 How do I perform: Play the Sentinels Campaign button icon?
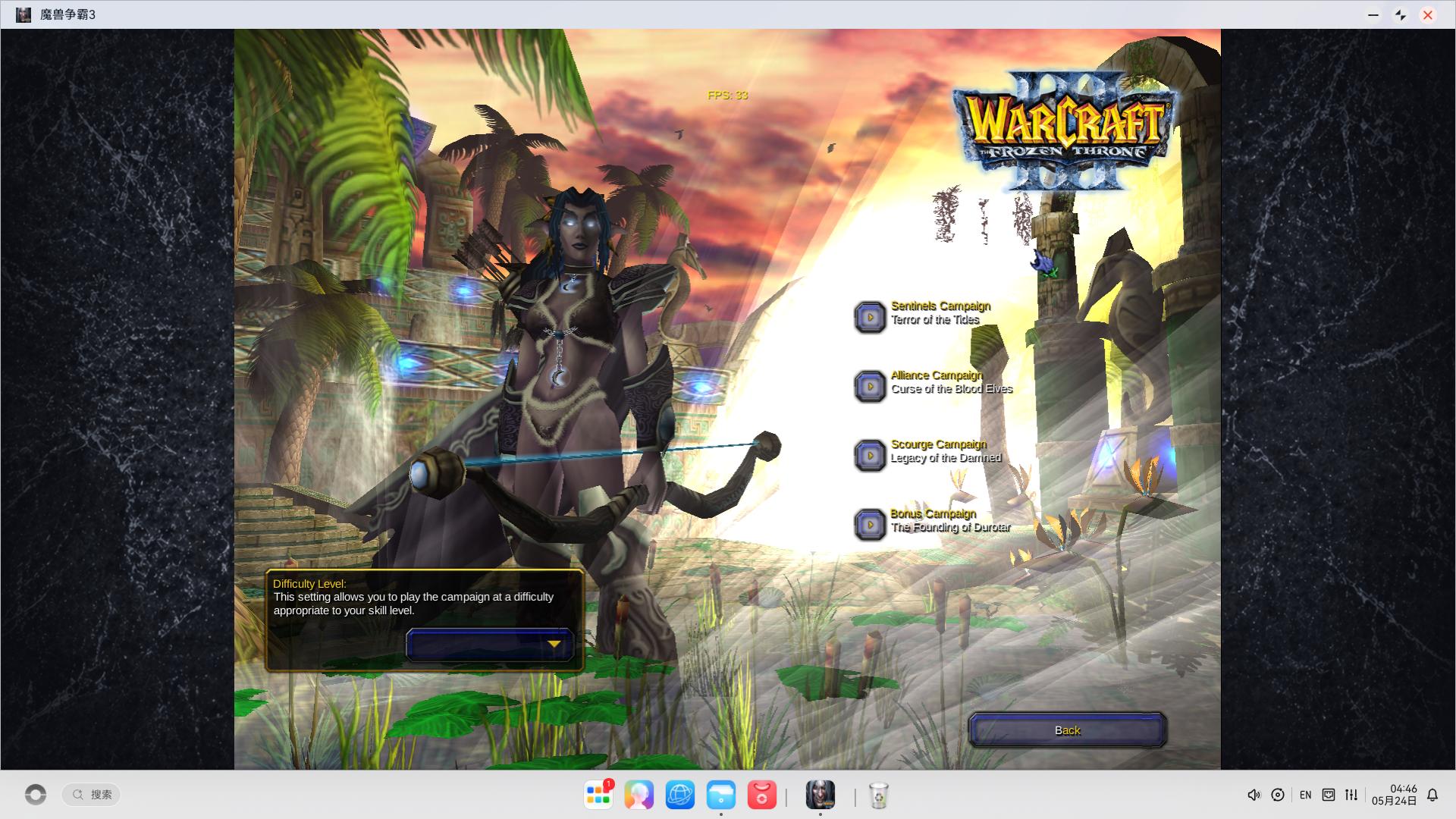(x=870, y=317)
